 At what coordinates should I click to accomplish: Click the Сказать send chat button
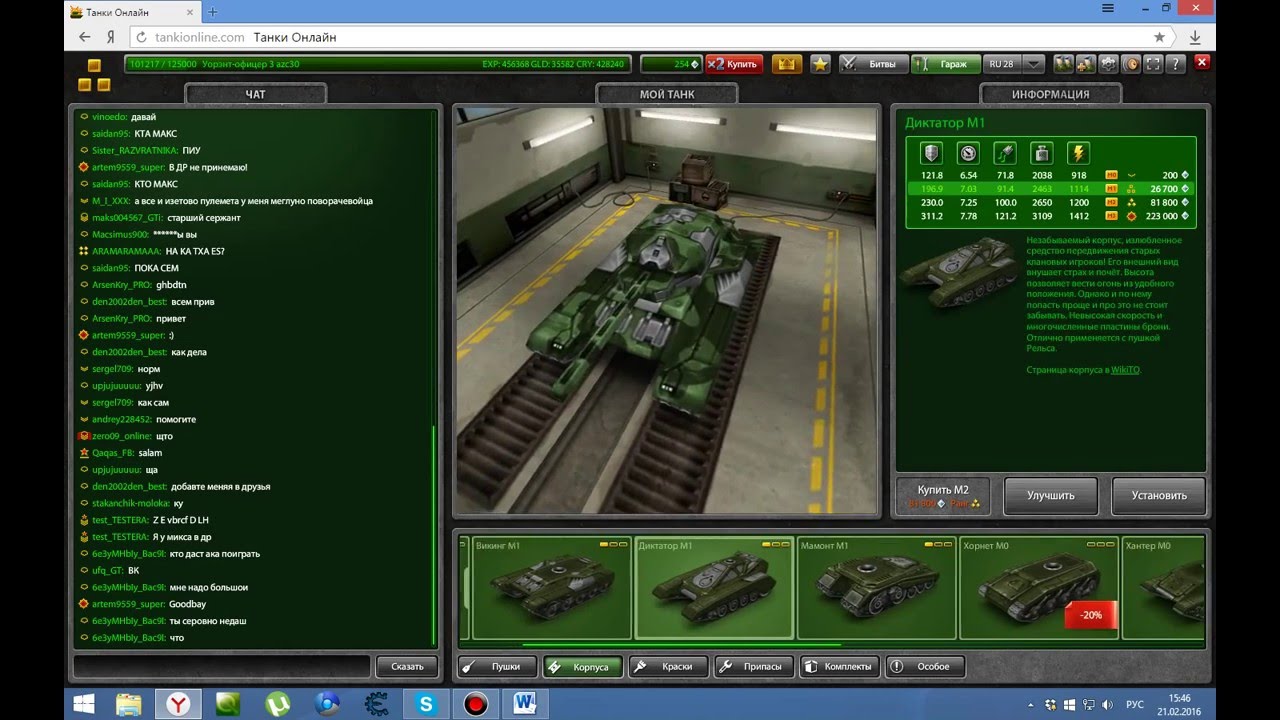click(x=407, y=666)
